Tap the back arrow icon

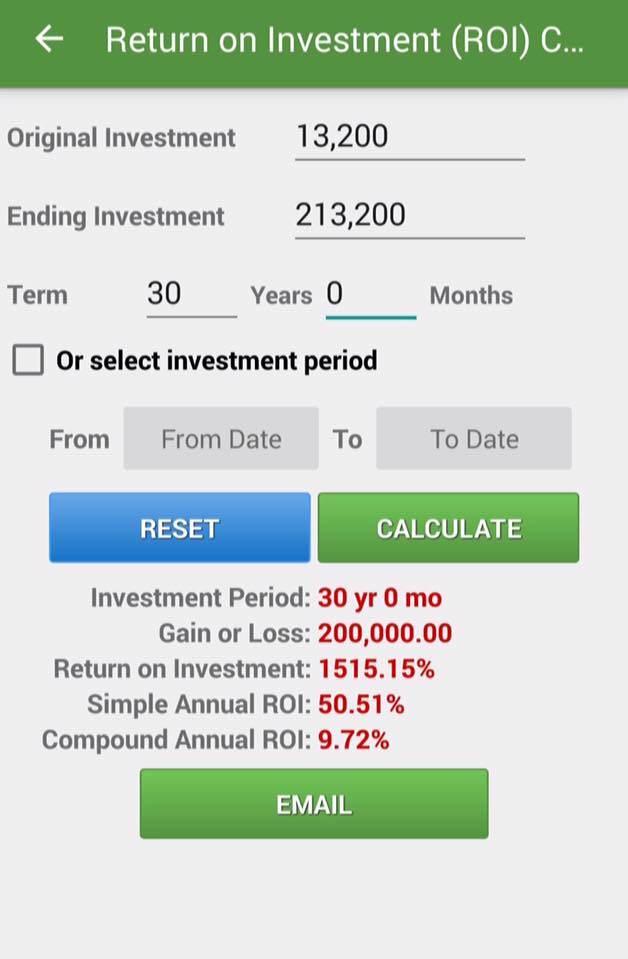point(50,40)
